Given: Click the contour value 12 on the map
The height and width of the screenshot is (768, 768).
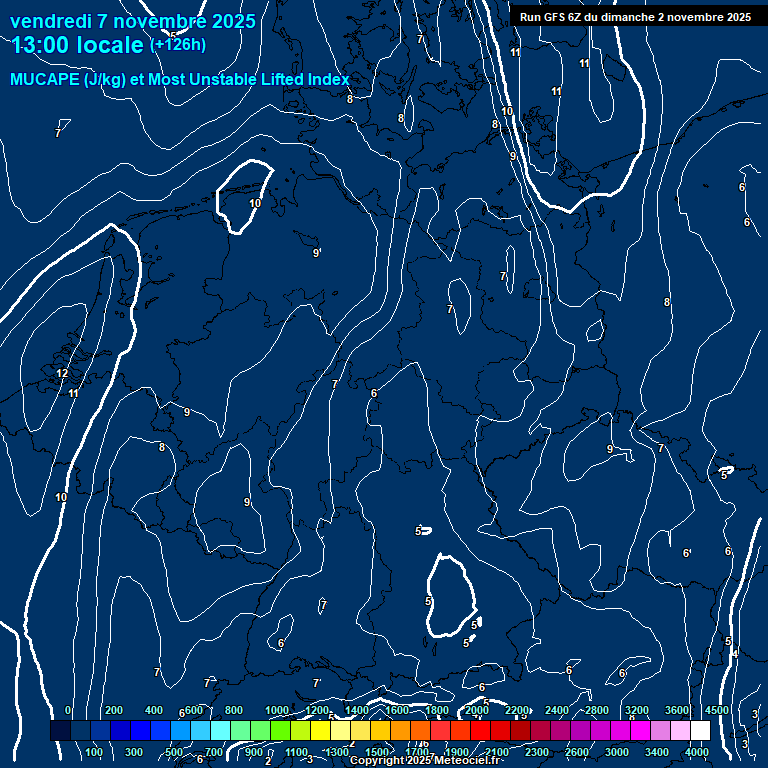Looking at the screenshot, I should (x=62, y=373).
